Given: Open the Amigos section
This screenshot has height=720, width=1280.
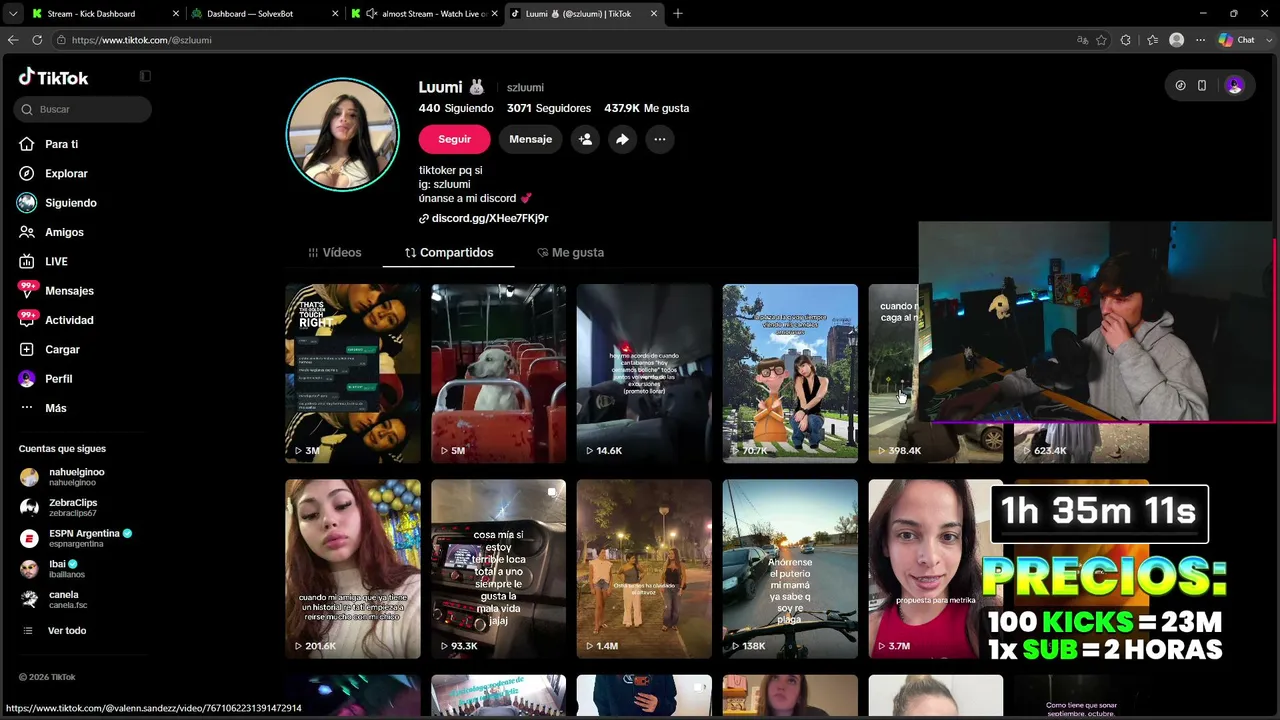Looking at the screenshot, I should pyautogui.click(x=64, y=232).
